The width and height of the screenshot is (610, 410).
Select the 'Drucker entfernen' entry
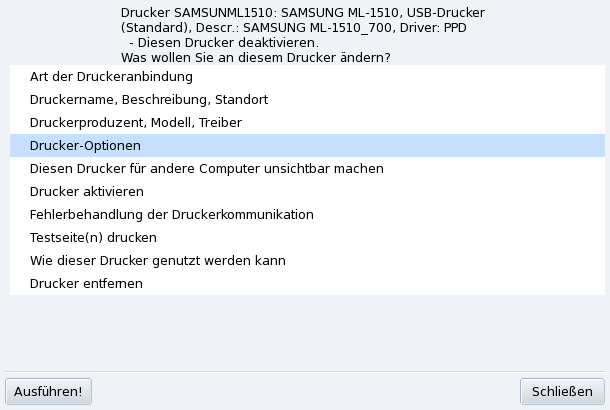click(86, 284)
